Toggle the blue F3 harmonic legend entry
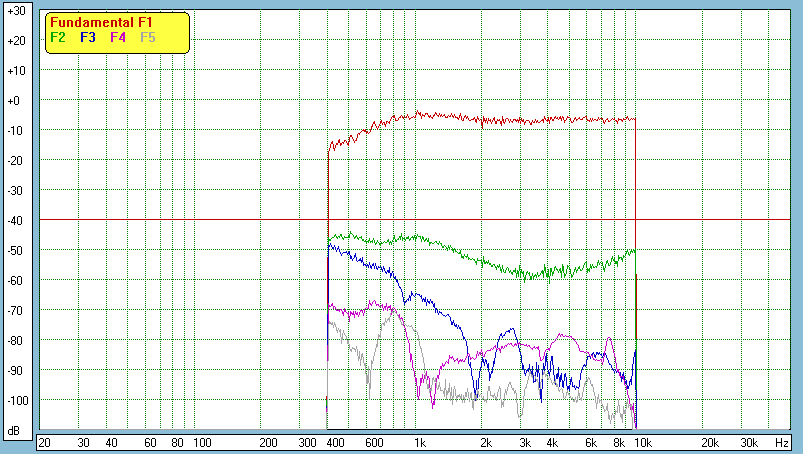The height and width of the screenshot is (454, 803). pyautogui.click(x=88, y=37)
